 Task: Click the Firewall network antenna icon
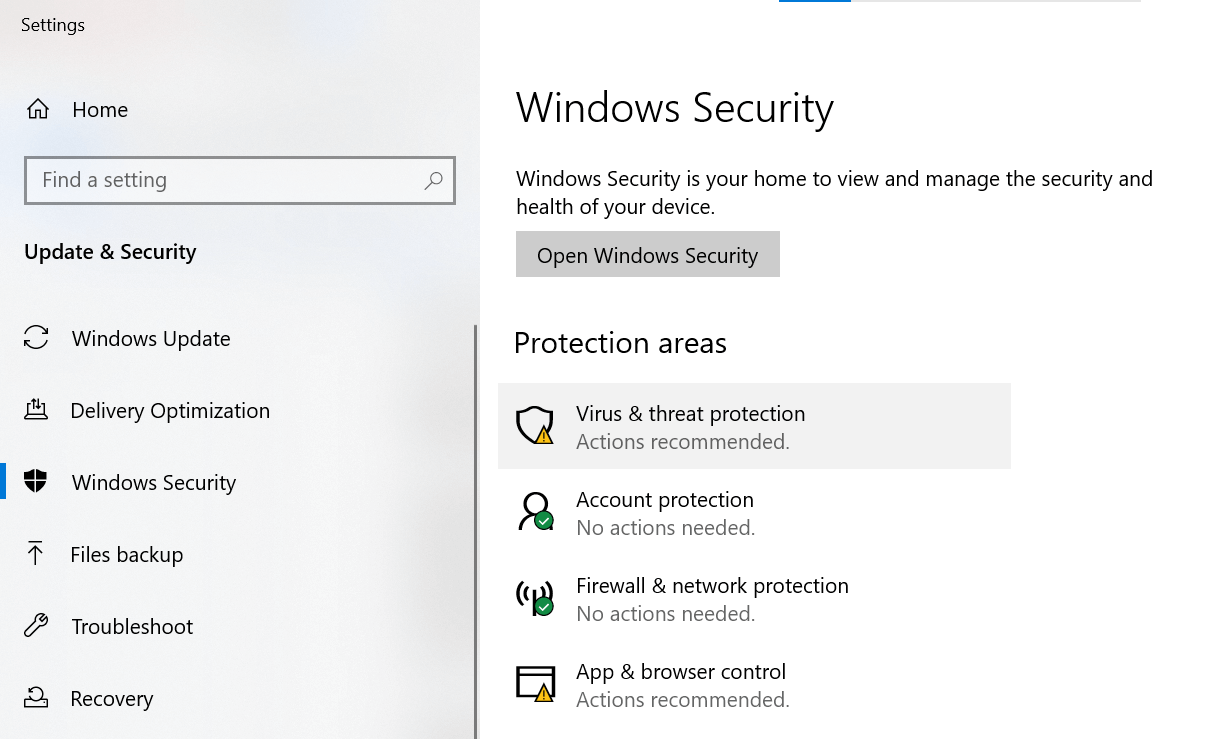(x=535, y=597)
